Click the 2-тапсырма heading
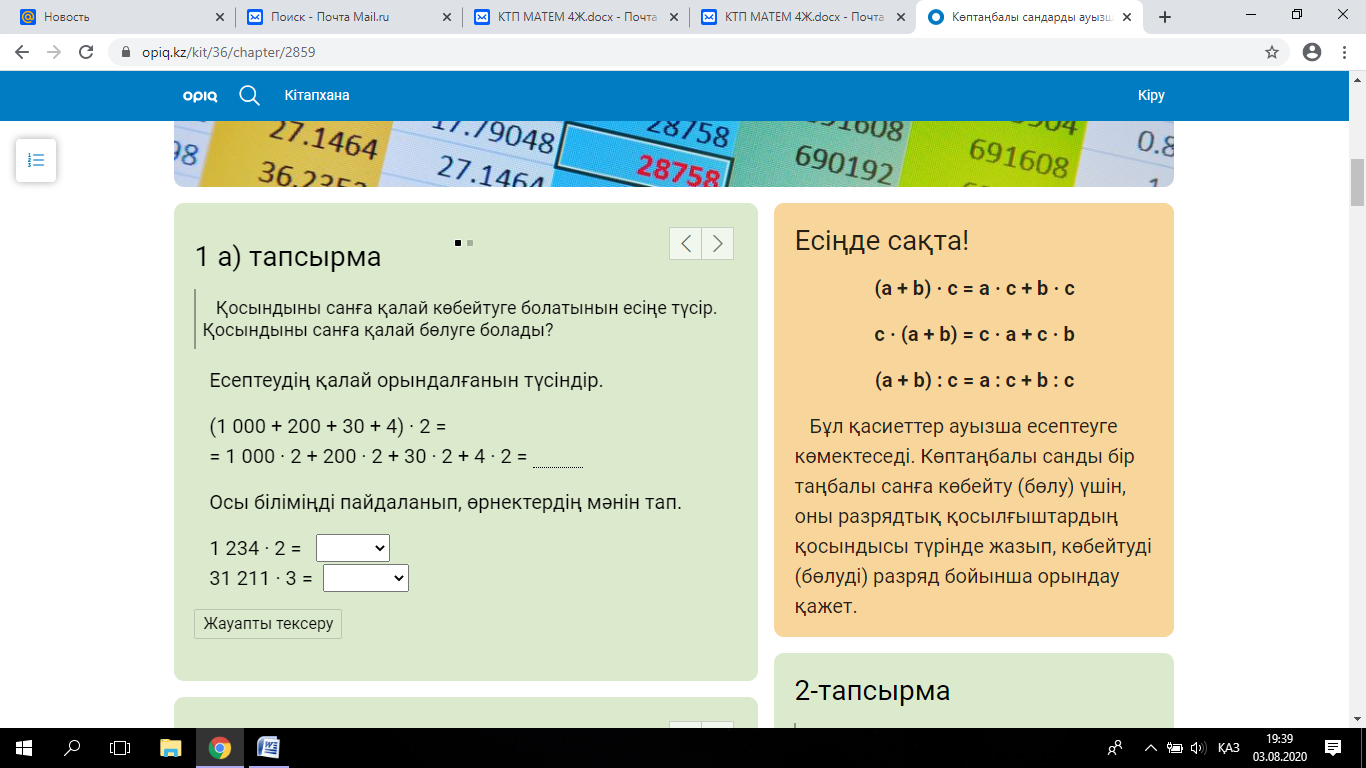The width and height of the screenshot is (1366, 768). tap(872, 691)
